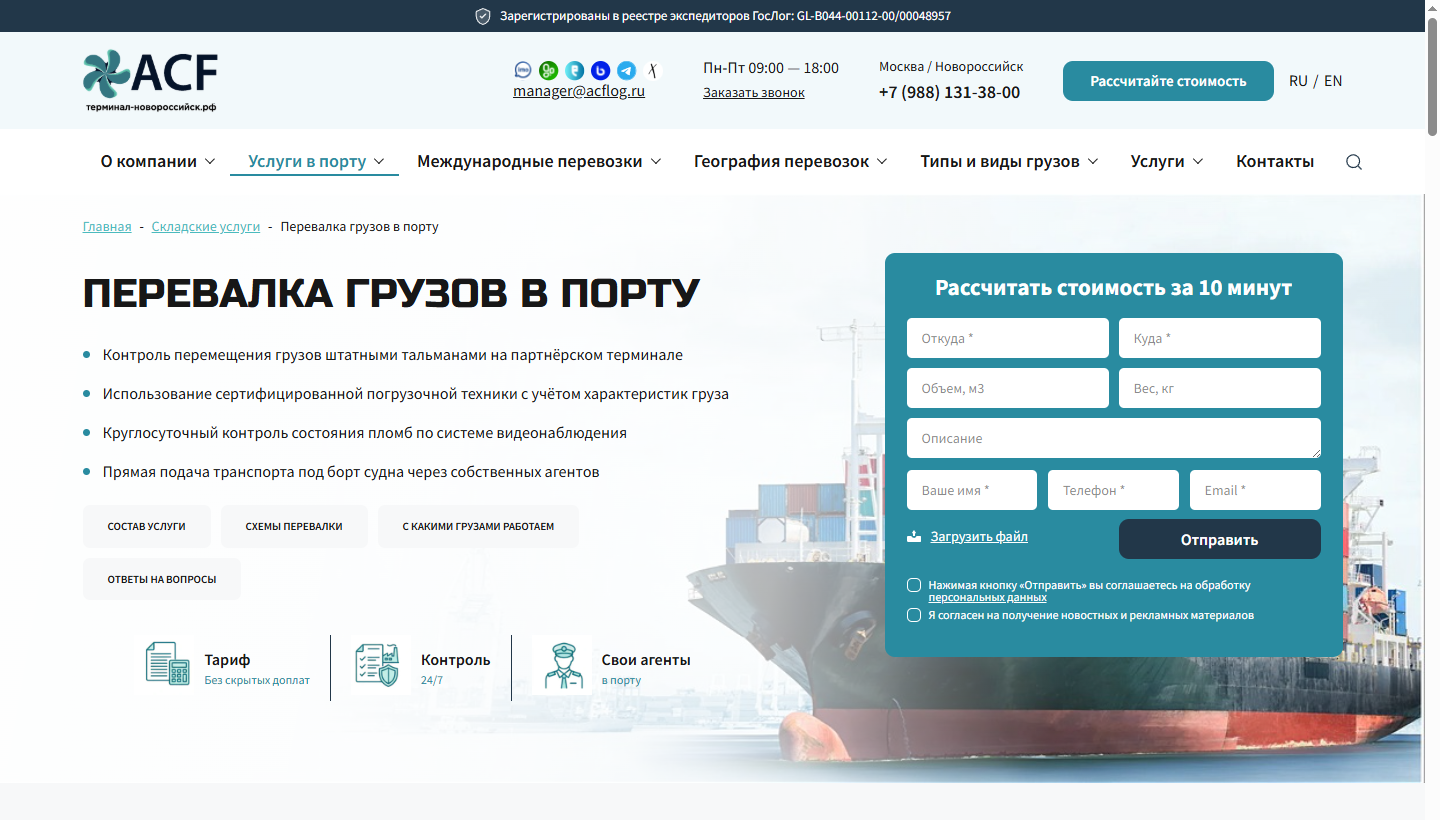
Task: Expand the Услуги в порту menu chevron
Action: click(x=380, y=161)
